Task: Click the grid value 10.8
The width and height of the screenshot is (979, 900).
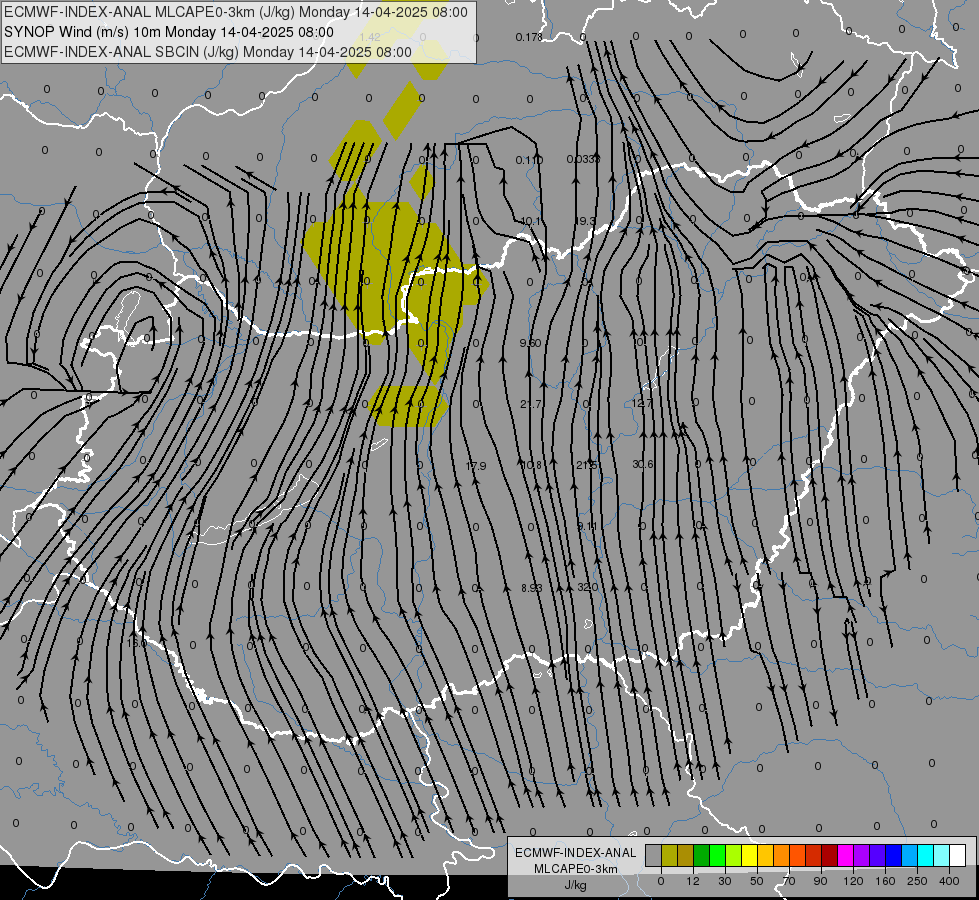Action: tap(530, 465)
